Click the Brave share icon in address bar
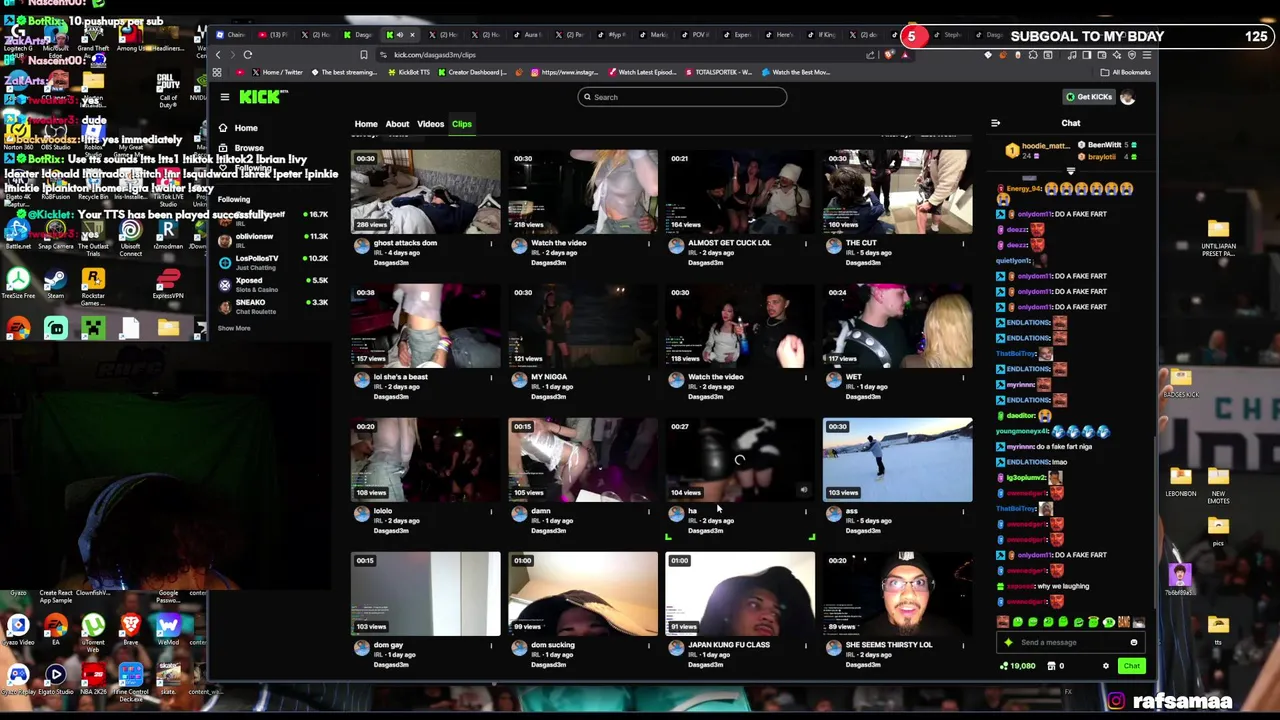Image resolution: width=1280 pixels, height=720 pixels. pos(870,55)
